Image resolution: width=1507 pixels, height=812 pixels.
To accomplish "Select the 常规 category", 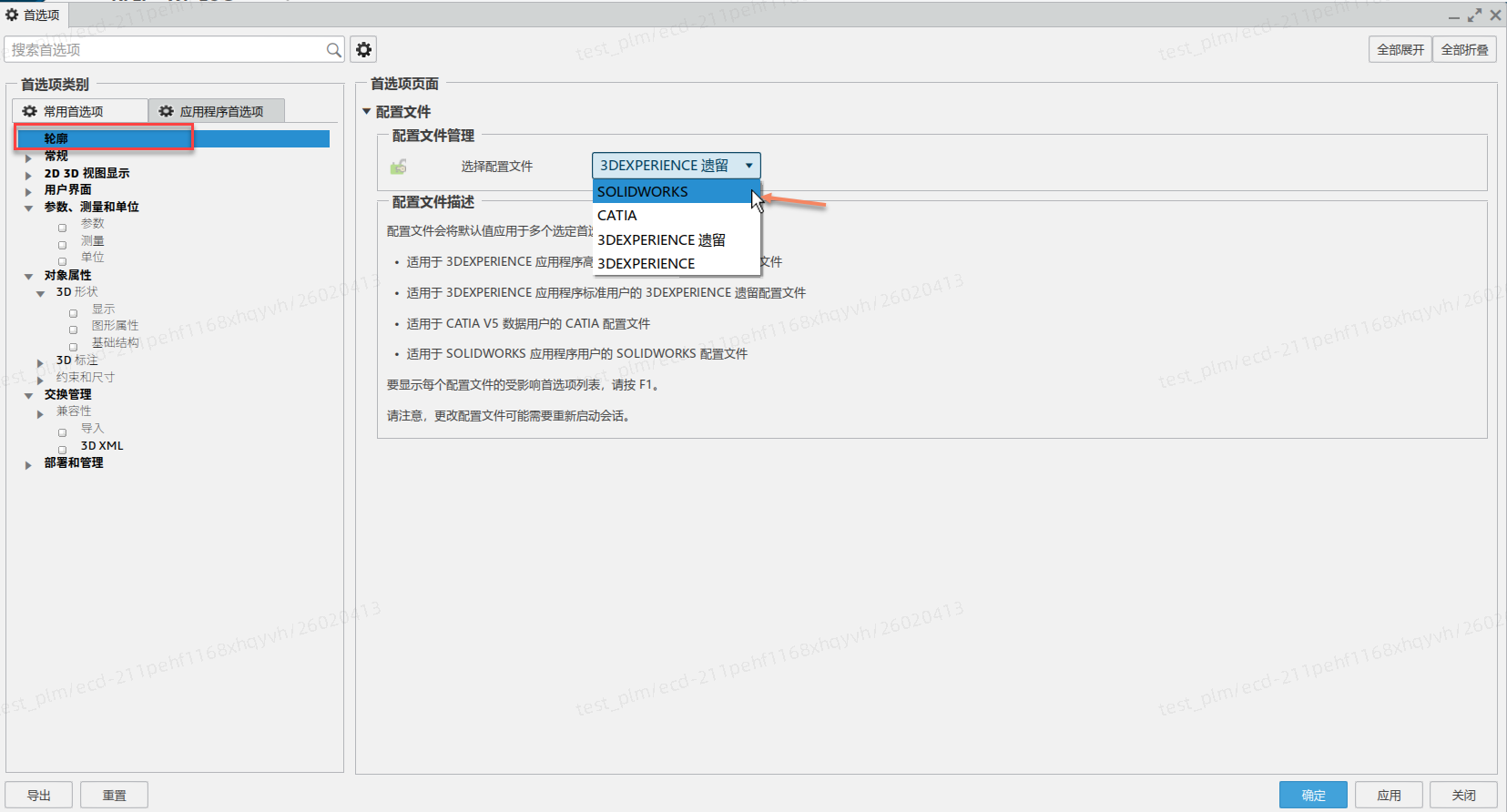I will [x=56, y=156].
